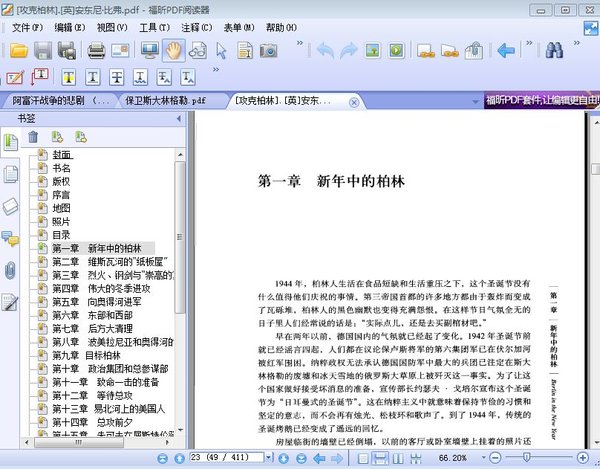Screen dimensions: 600x469
Task: Select the red callout text box tool
Action: click(x=39, y=77)
